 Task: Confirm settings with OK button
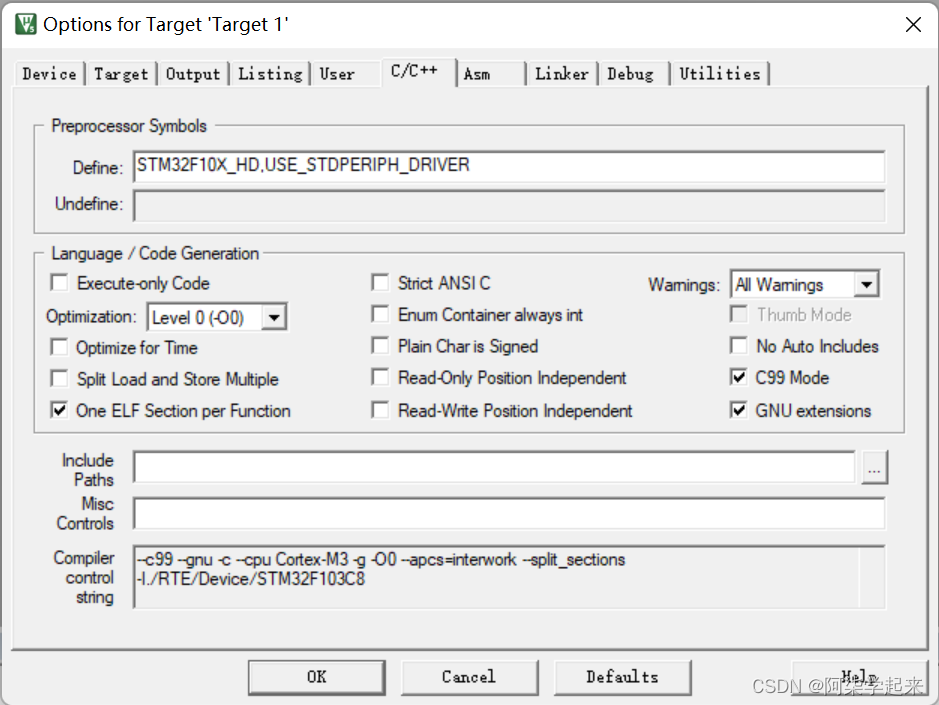point(317,677)
